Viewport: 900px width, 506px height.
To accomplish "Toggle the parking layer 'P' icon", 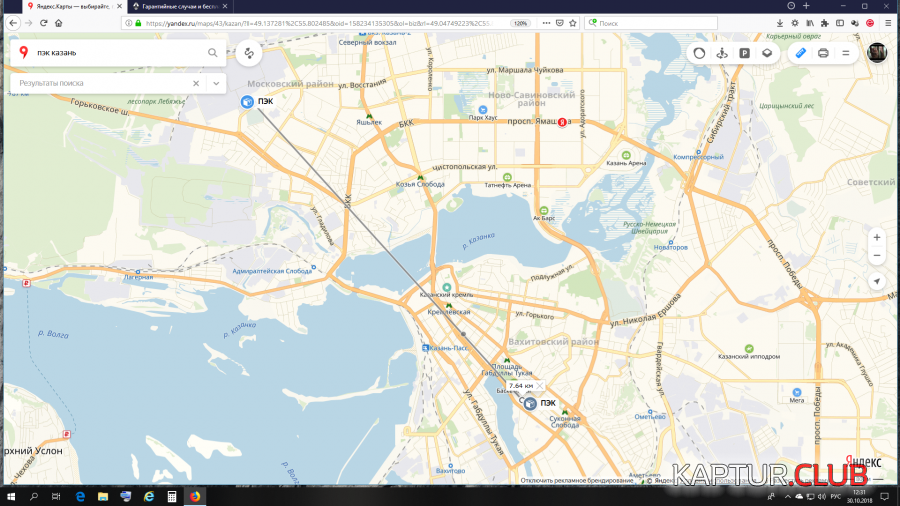I will pyautogui.click(x=744, y=53).
